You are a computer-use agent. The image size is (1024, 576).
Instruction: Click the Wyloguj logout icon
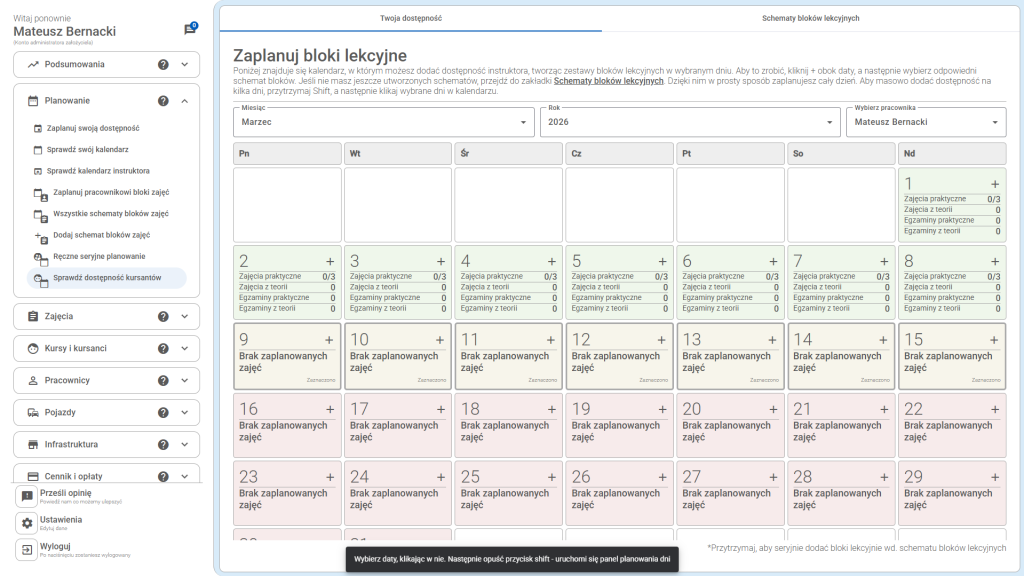point(27,550)
